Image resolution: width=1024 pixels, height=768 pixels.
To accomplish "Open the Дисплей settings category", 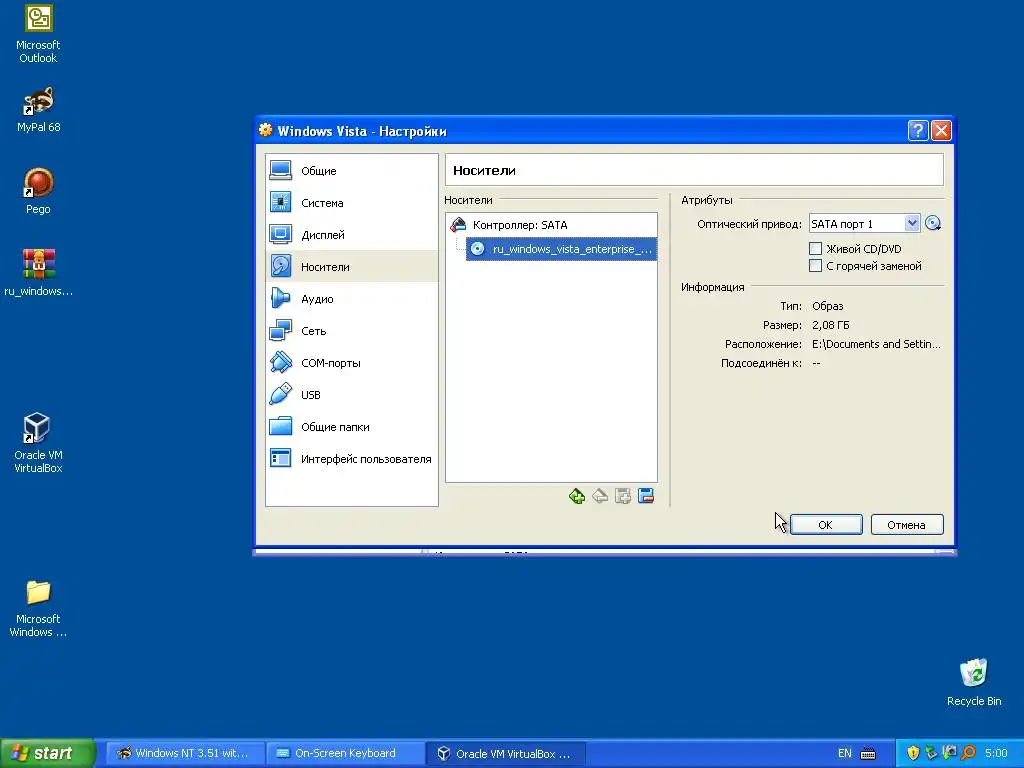I will (x=351, y=235).
